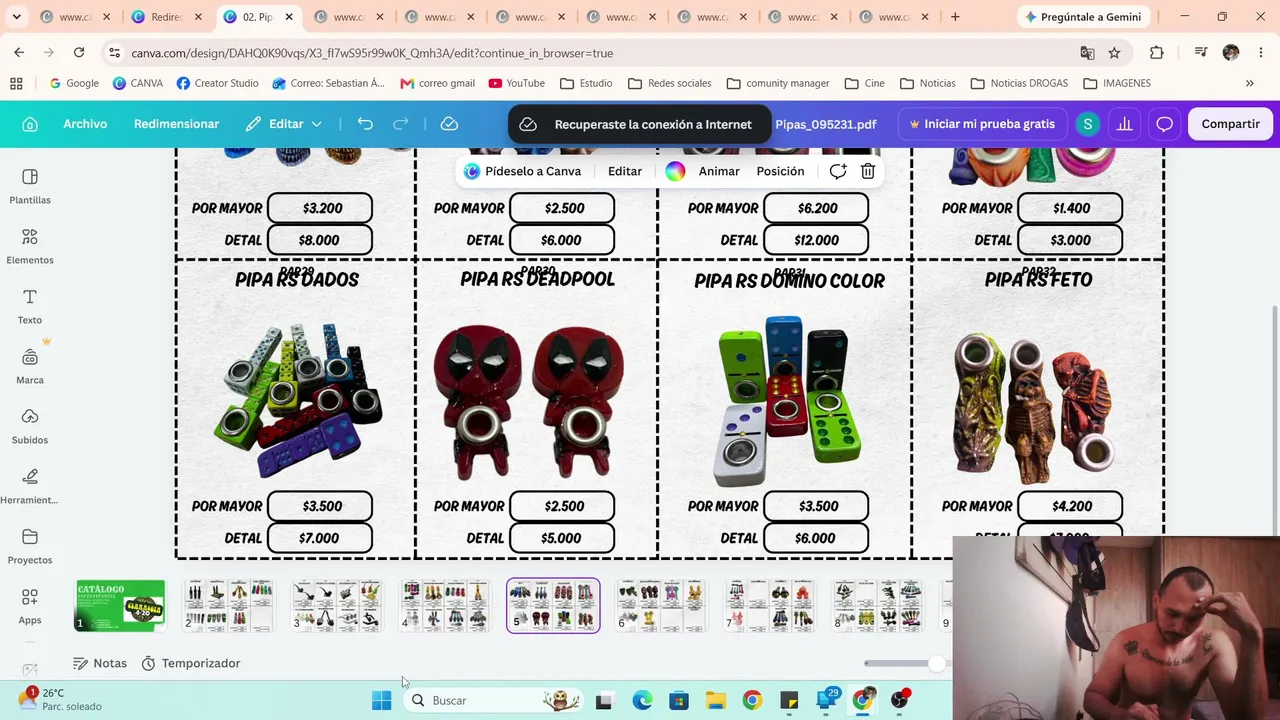
Task: Click the Windows taskbar Buscar search box
Action: point(494,700)
